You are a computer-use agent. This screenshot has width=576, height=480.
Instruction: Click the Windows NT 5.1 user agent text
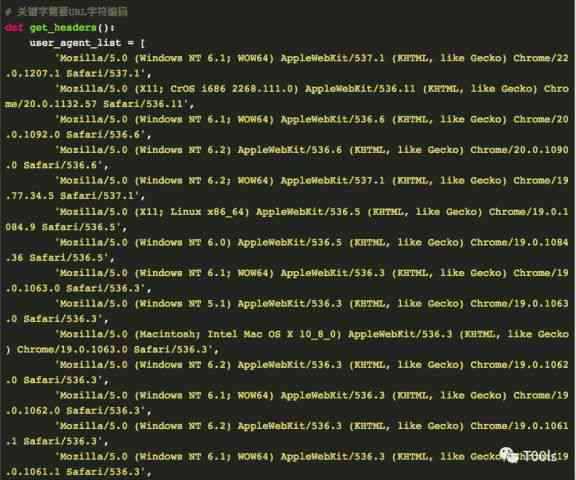click(x=183, y=303)
